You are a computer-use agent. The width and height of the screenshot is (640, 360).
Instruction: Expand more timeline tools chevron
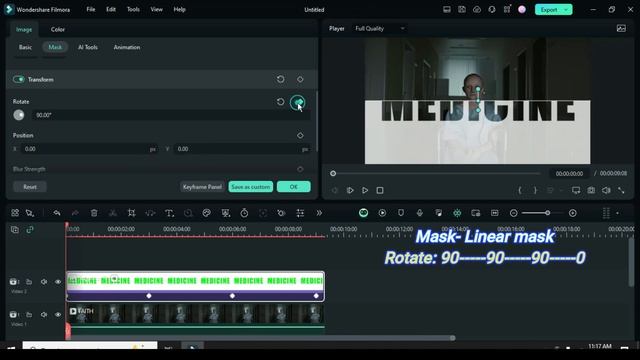(319, 213)
